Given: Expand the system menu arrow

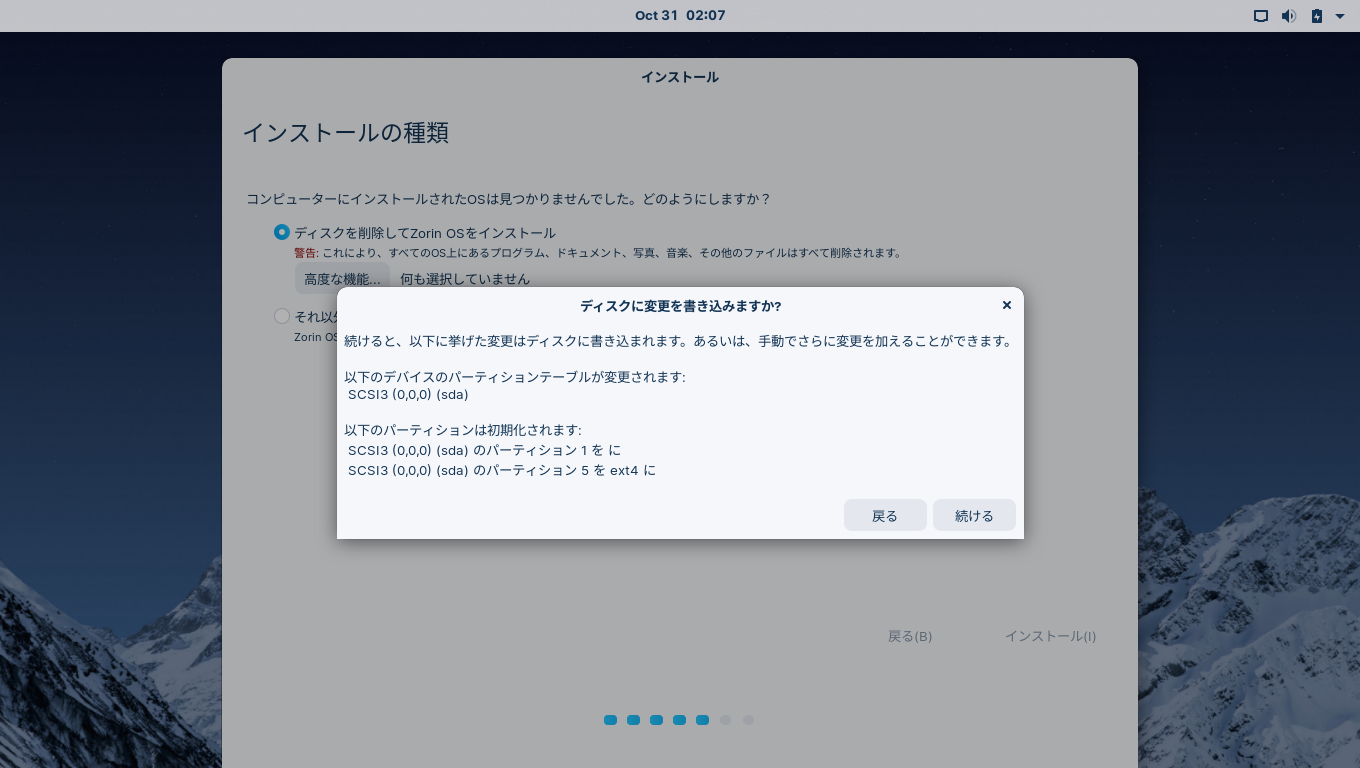Looking at the screenshot, I should 1340,16.
